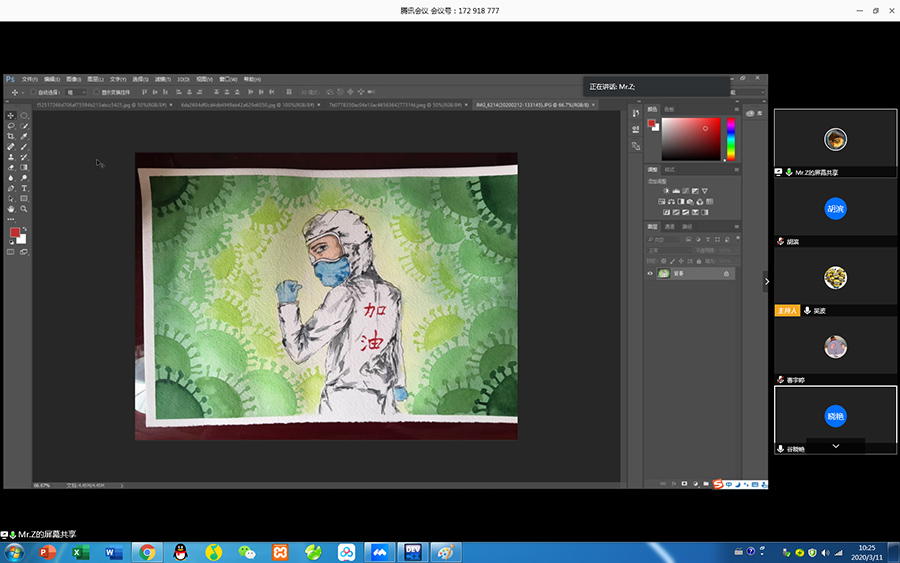Open the layer blend mode dropdown
This screenshot has height=563, width=900.
coord(668,250)
